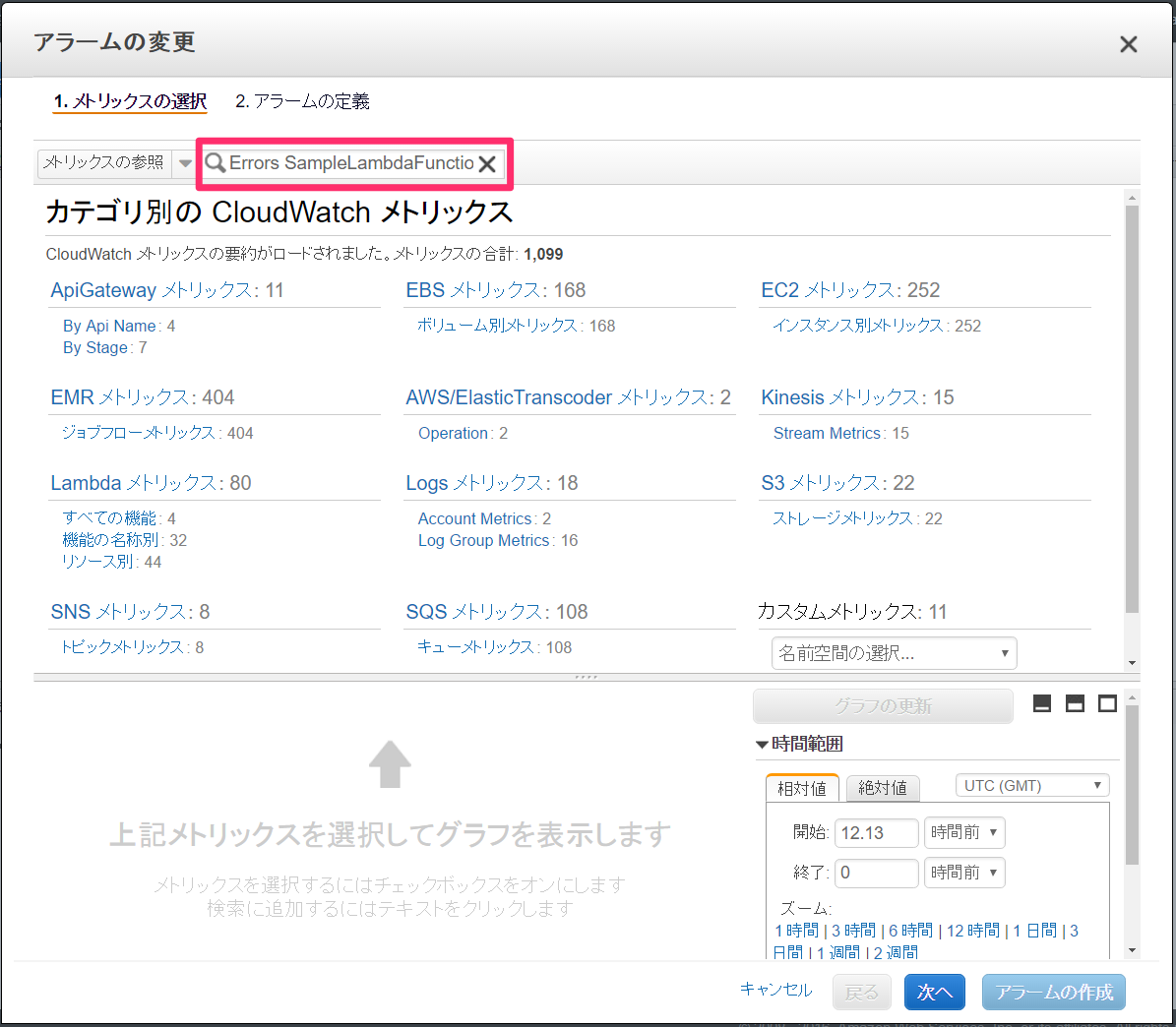Open SNS メトリックス category

[118, 612]
